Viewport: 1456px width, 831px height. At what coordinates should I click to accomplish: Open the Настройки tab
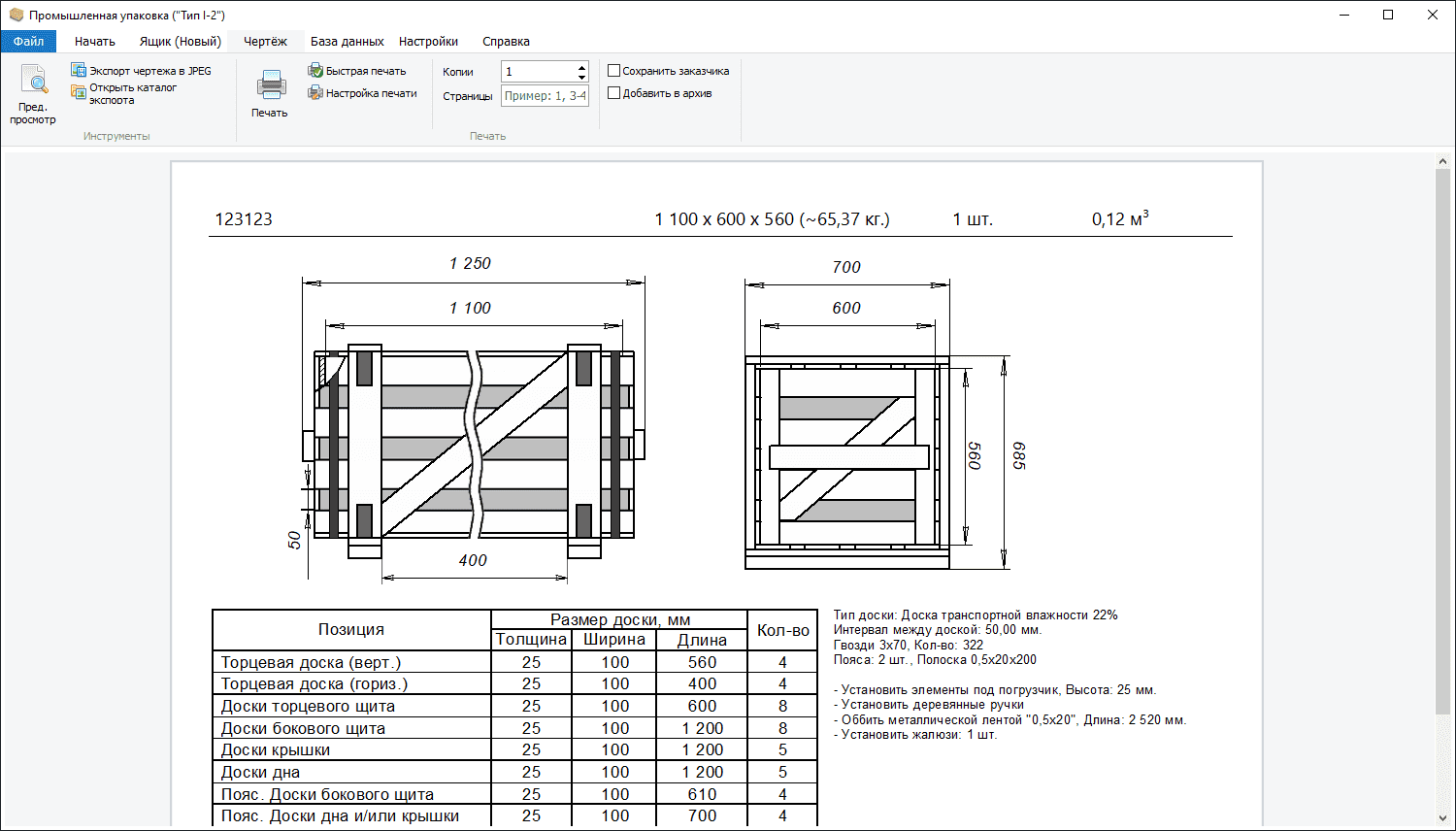point(428,42)
